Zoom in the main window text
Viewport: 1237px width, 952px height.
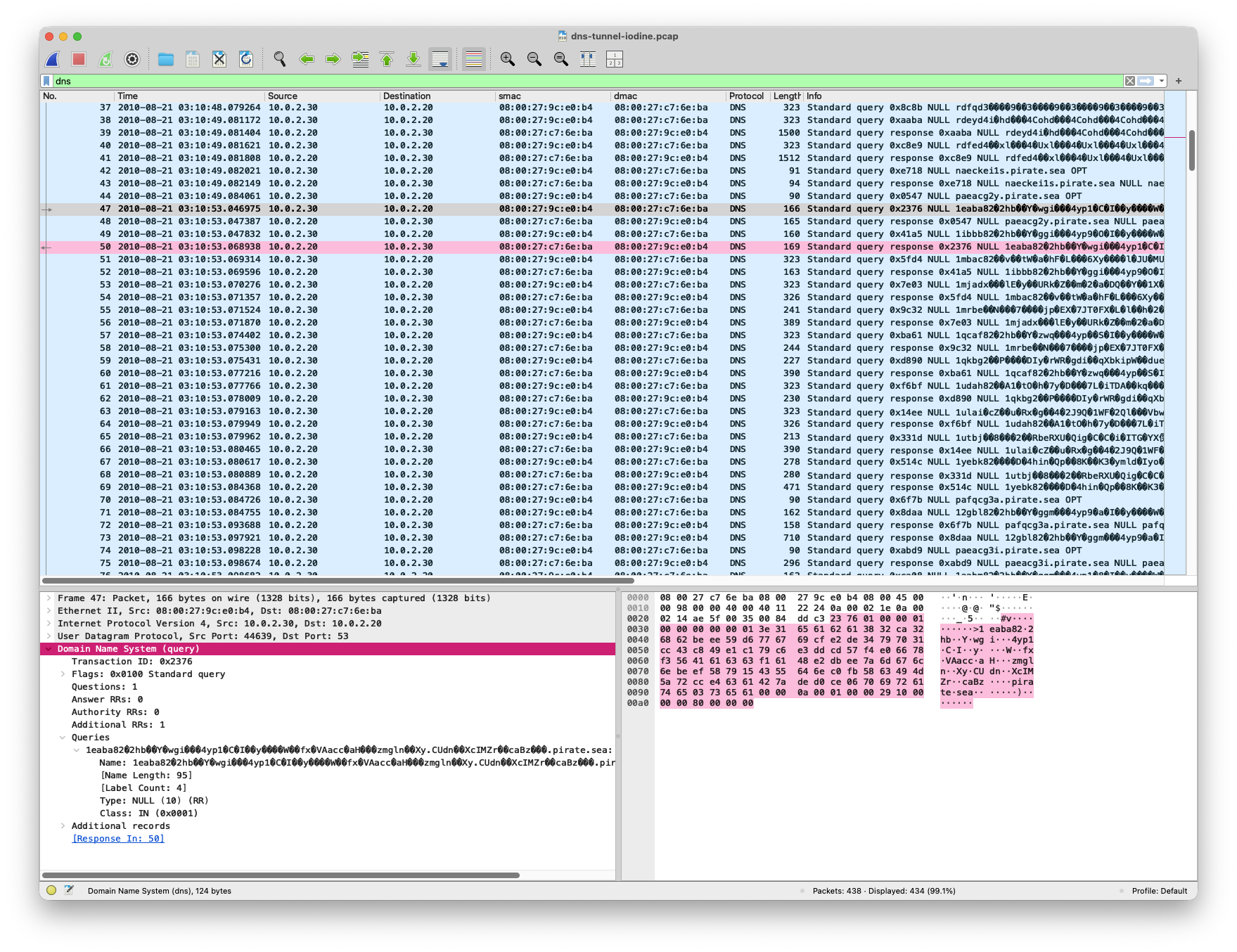(508, 59)
